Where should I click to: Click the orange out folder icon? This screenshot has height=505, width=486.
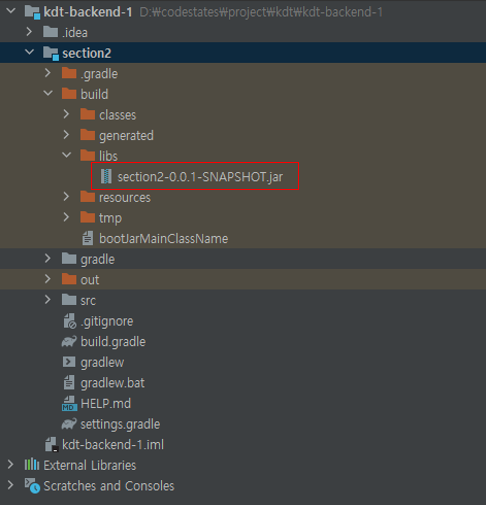point(69,279)
